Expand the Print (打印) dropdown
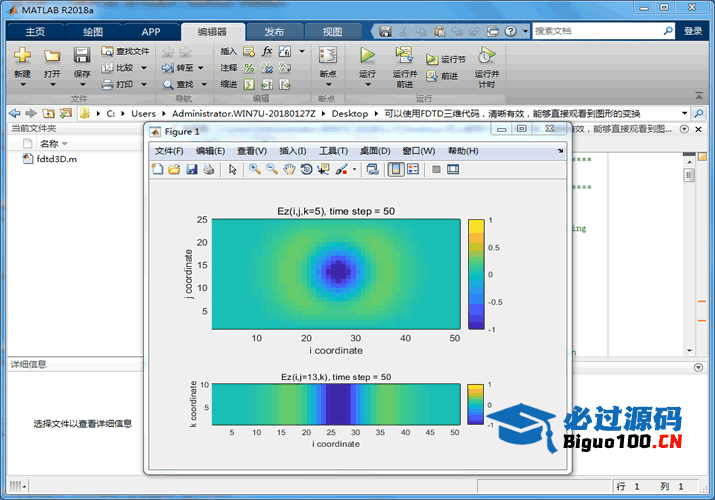Viewport: 715px width, 500px height. 144,84
